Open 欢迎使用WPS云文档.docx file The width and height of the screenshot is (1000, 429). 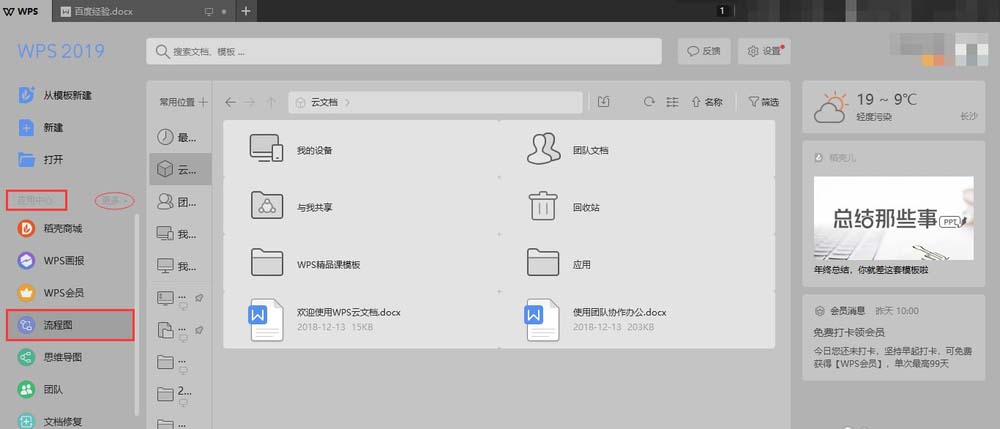[361, 319]
